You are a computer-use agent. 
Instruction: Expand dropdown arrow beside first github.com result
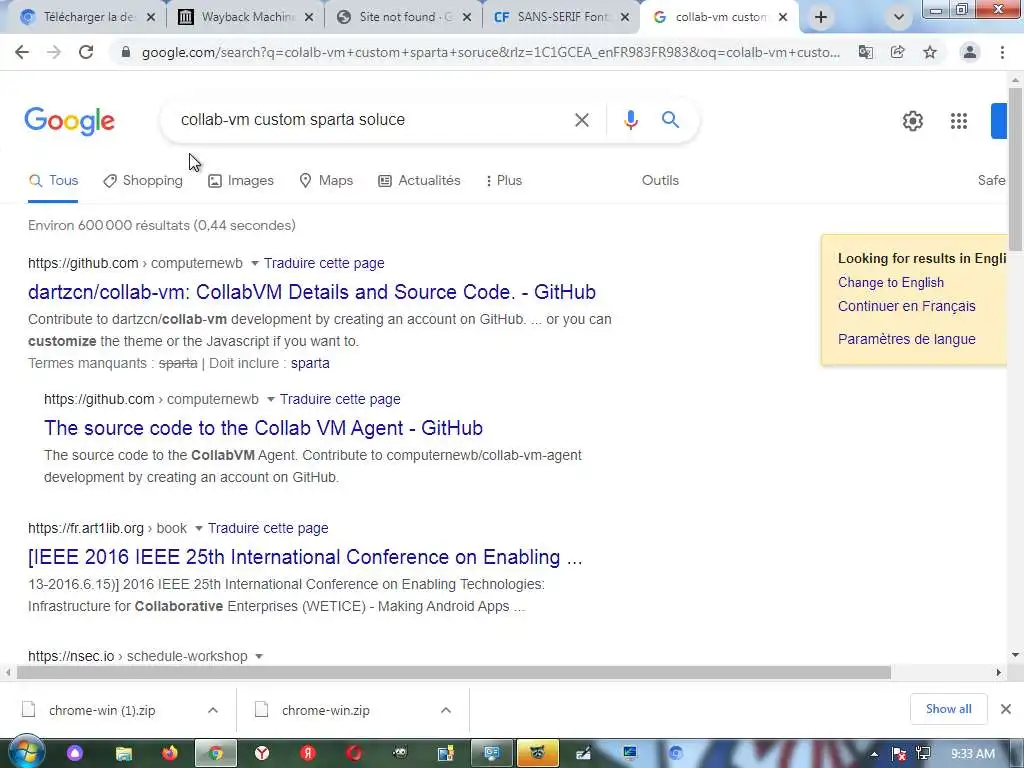click(255, 264)
